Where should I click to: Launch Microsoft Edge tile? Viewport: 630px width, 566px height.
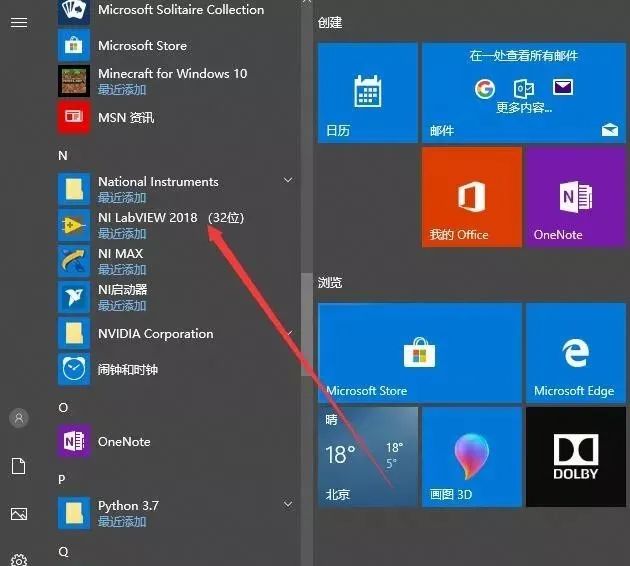click(576, 353)
